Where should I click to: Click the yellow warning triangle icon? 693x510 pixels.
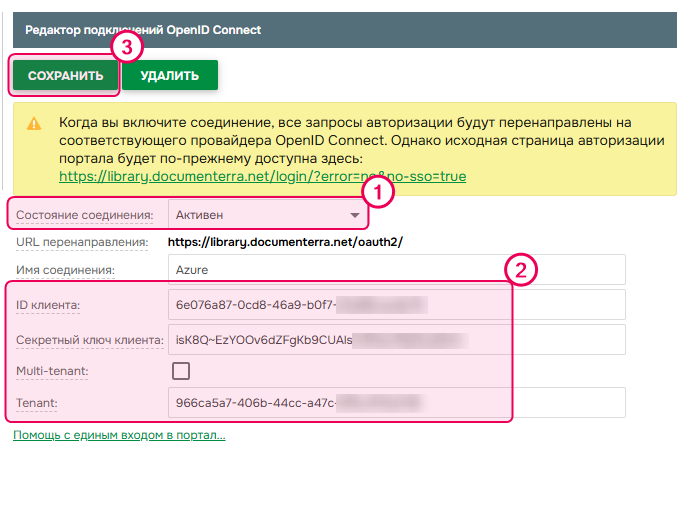[34, 124]
